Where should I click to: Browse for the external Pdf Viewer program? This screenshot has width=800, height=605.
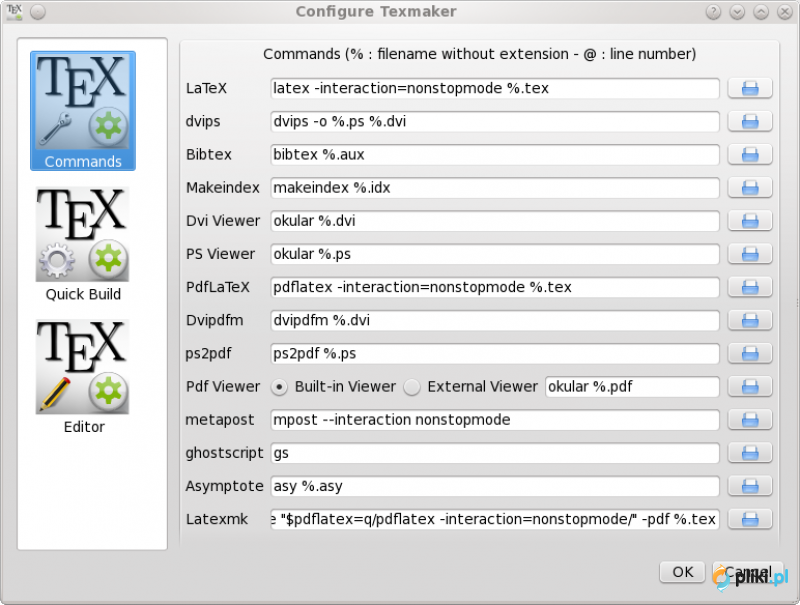(x=749, y=387)
